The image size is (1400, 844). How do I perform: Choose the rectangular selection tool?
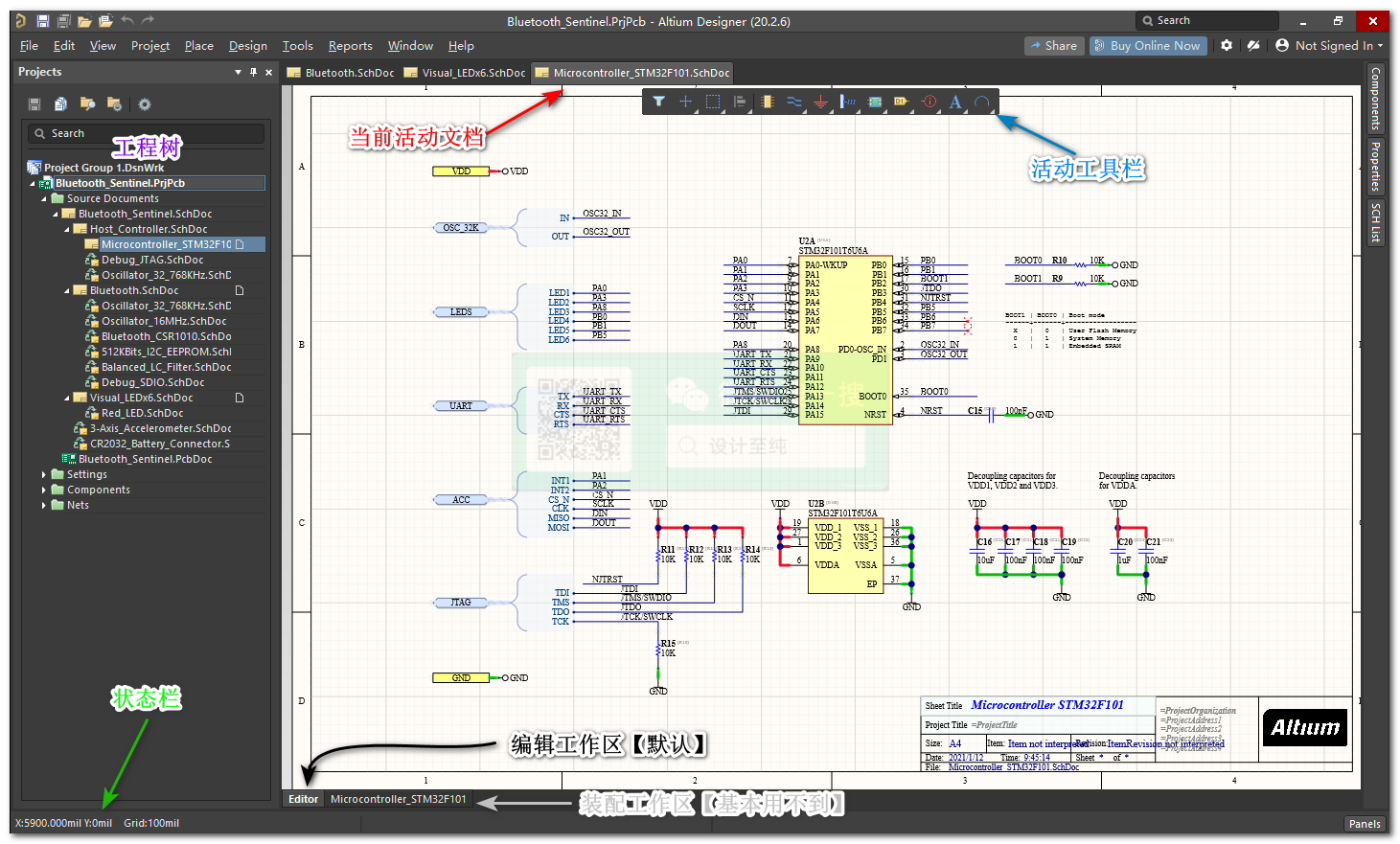pyautogui.click(x=713, y=102)
